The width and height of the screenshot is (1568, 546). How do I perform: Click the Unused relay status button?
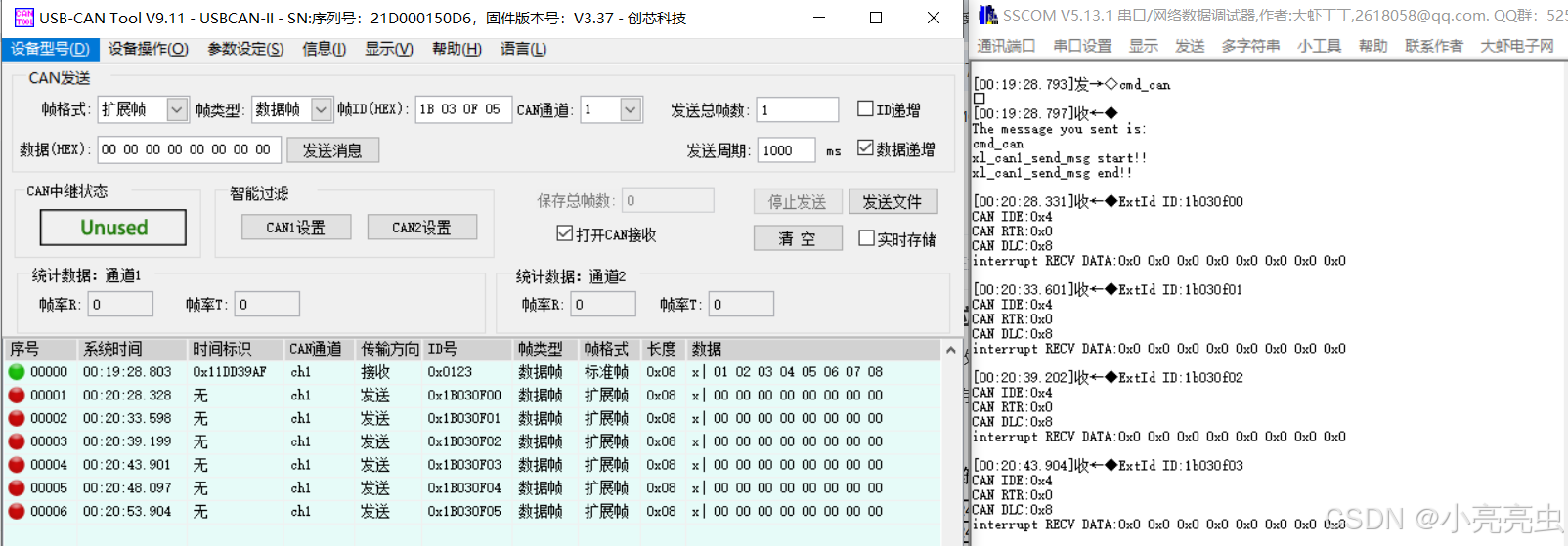point(113,228)
